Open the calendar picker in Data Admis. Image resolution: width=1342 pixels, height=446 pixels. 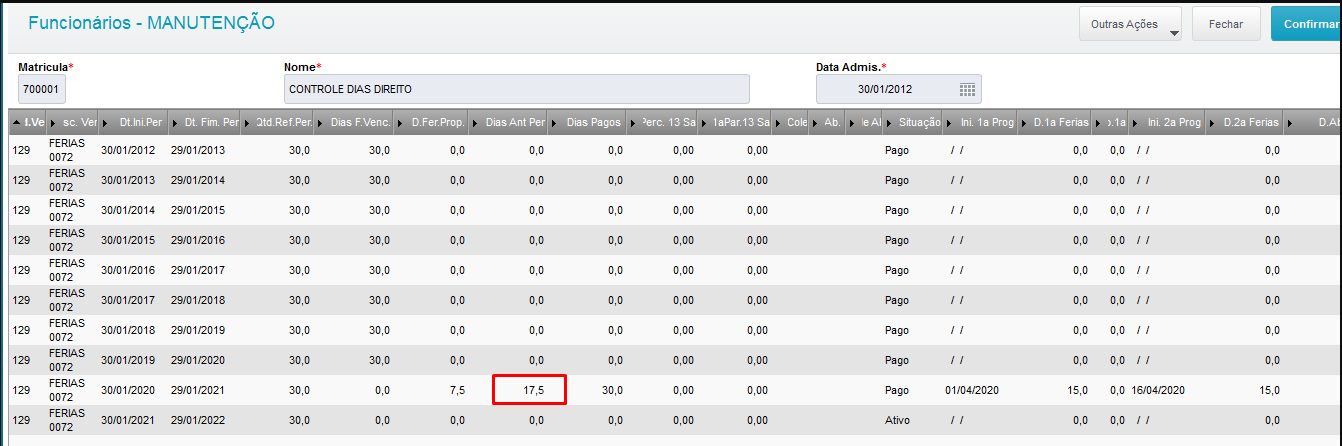coord(967,89)
